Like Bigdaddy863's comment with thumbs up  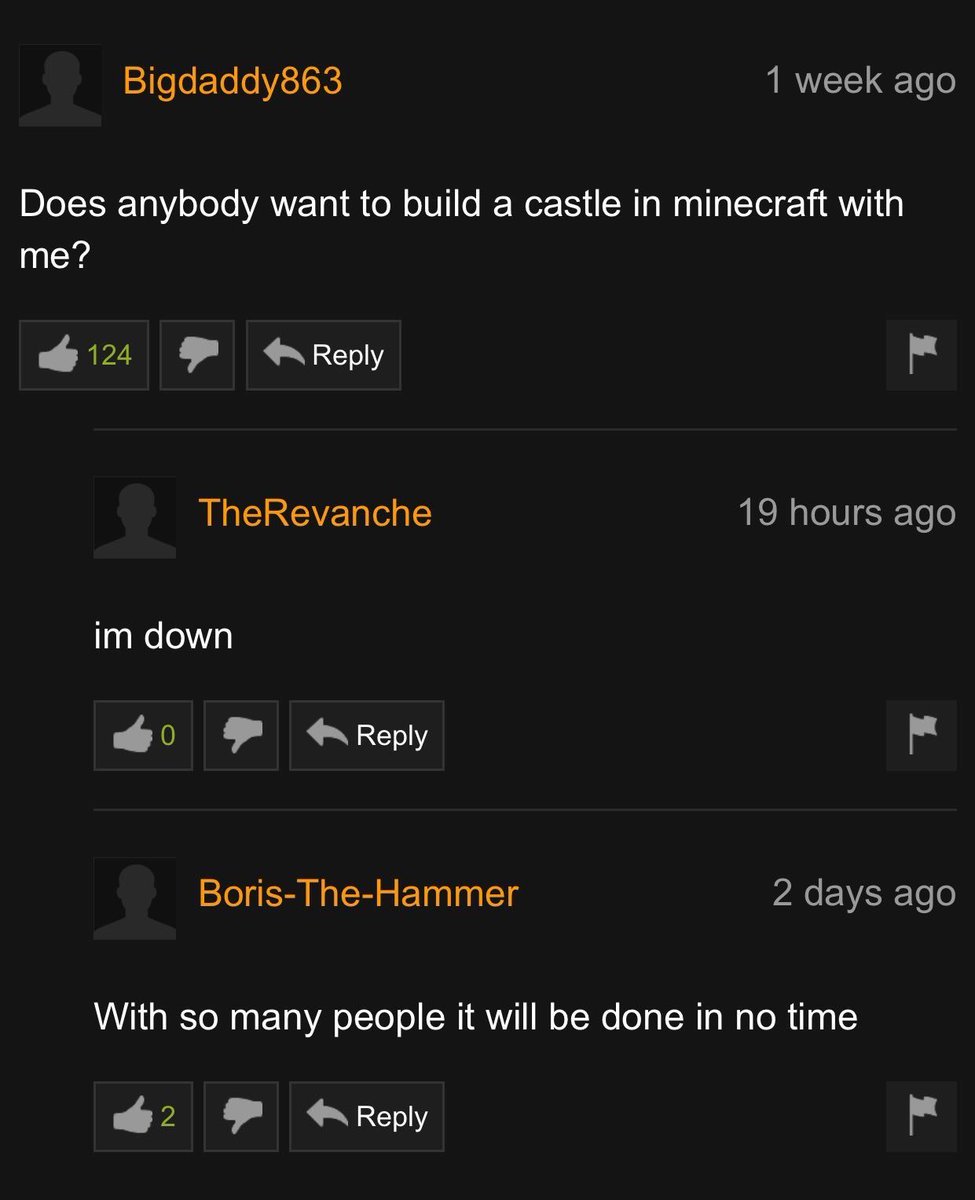(x=84, y=355)
